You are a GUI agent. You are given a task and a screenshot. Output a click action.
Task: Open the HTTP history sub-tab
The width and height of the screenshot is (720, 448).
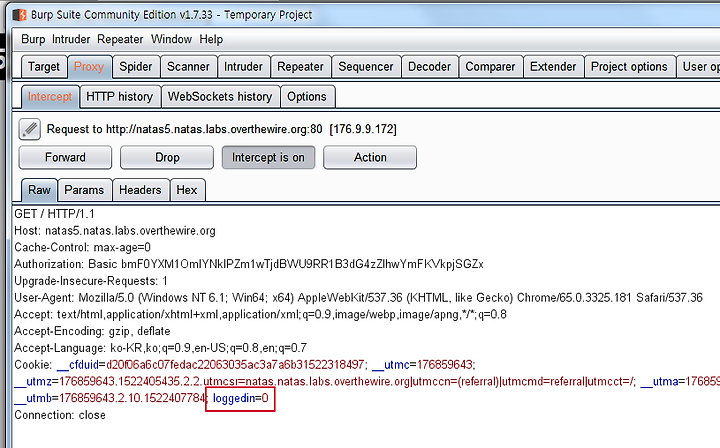[120, 97]
